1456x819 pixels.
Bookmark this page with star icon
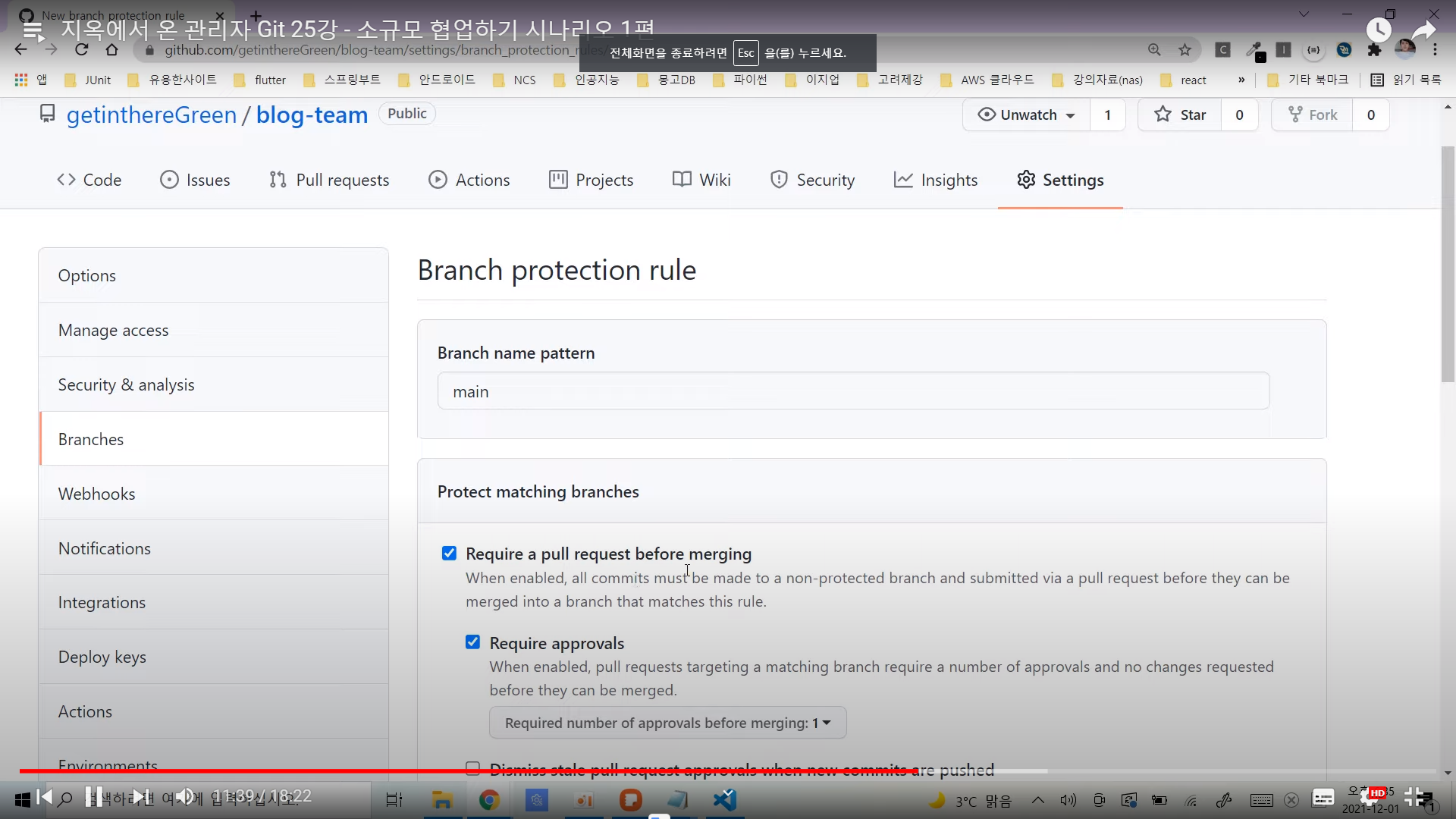coord(1185,50)
